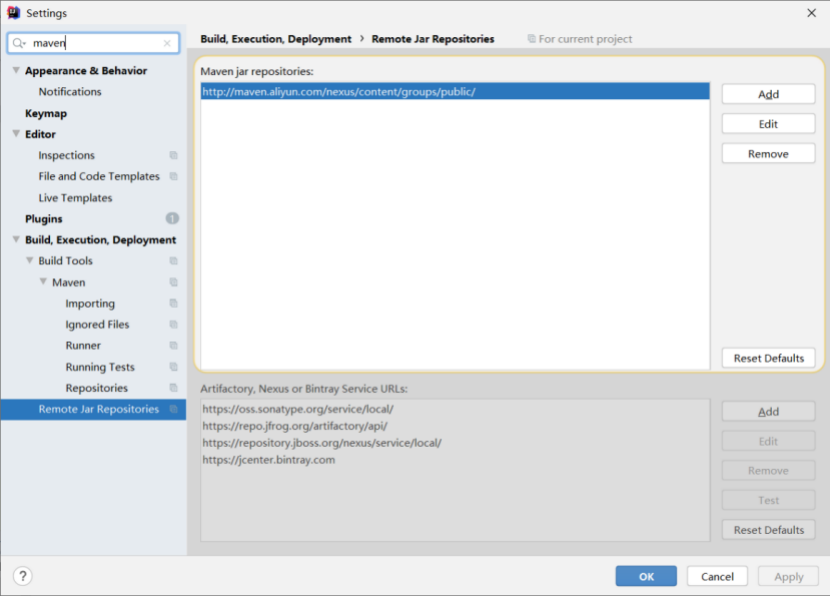Click the project-level icon beside File and Code Templates

coord(174,176)
